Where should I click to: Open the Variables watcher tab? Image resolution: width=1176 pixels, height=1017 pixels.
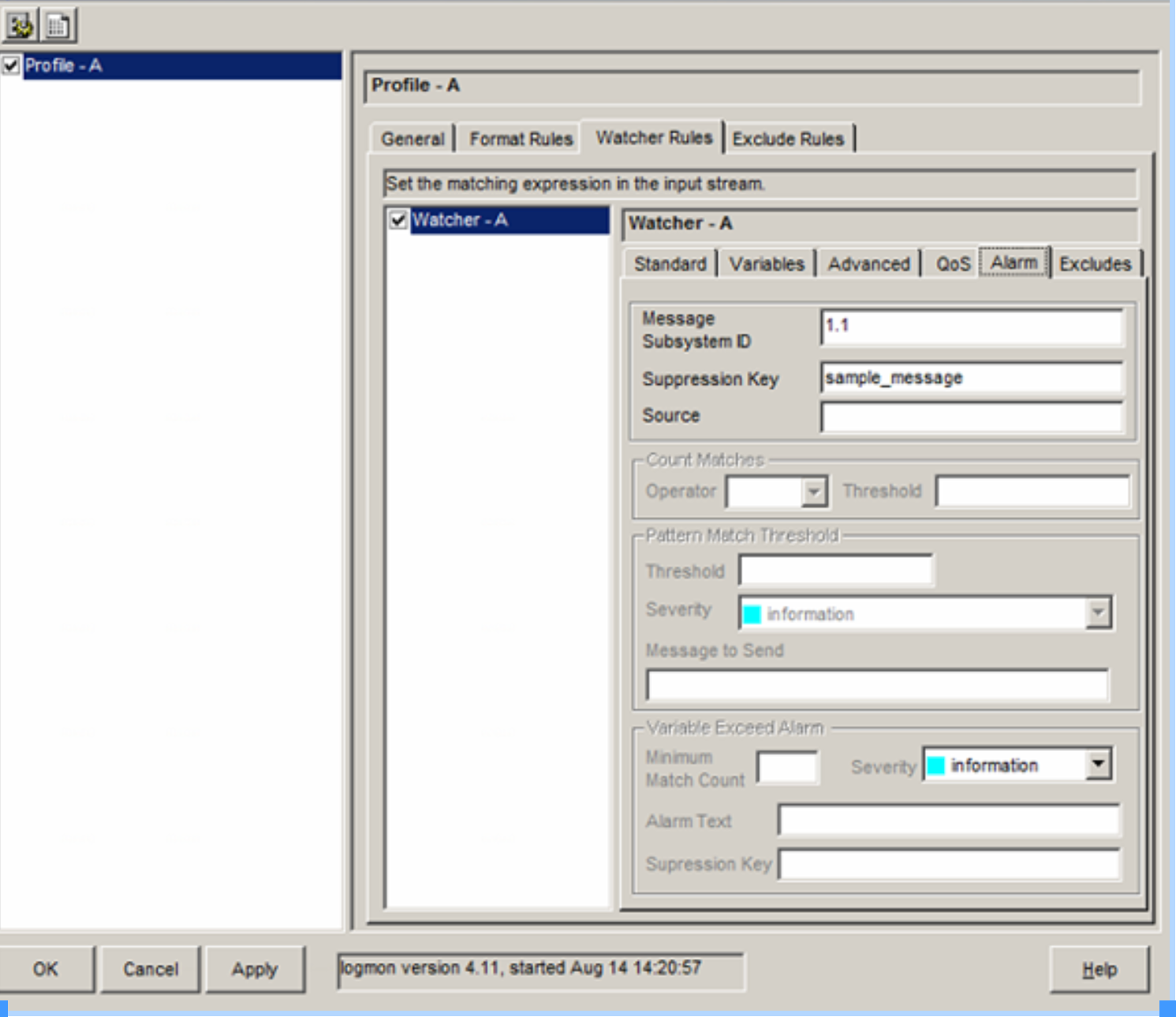coord(766,264)
